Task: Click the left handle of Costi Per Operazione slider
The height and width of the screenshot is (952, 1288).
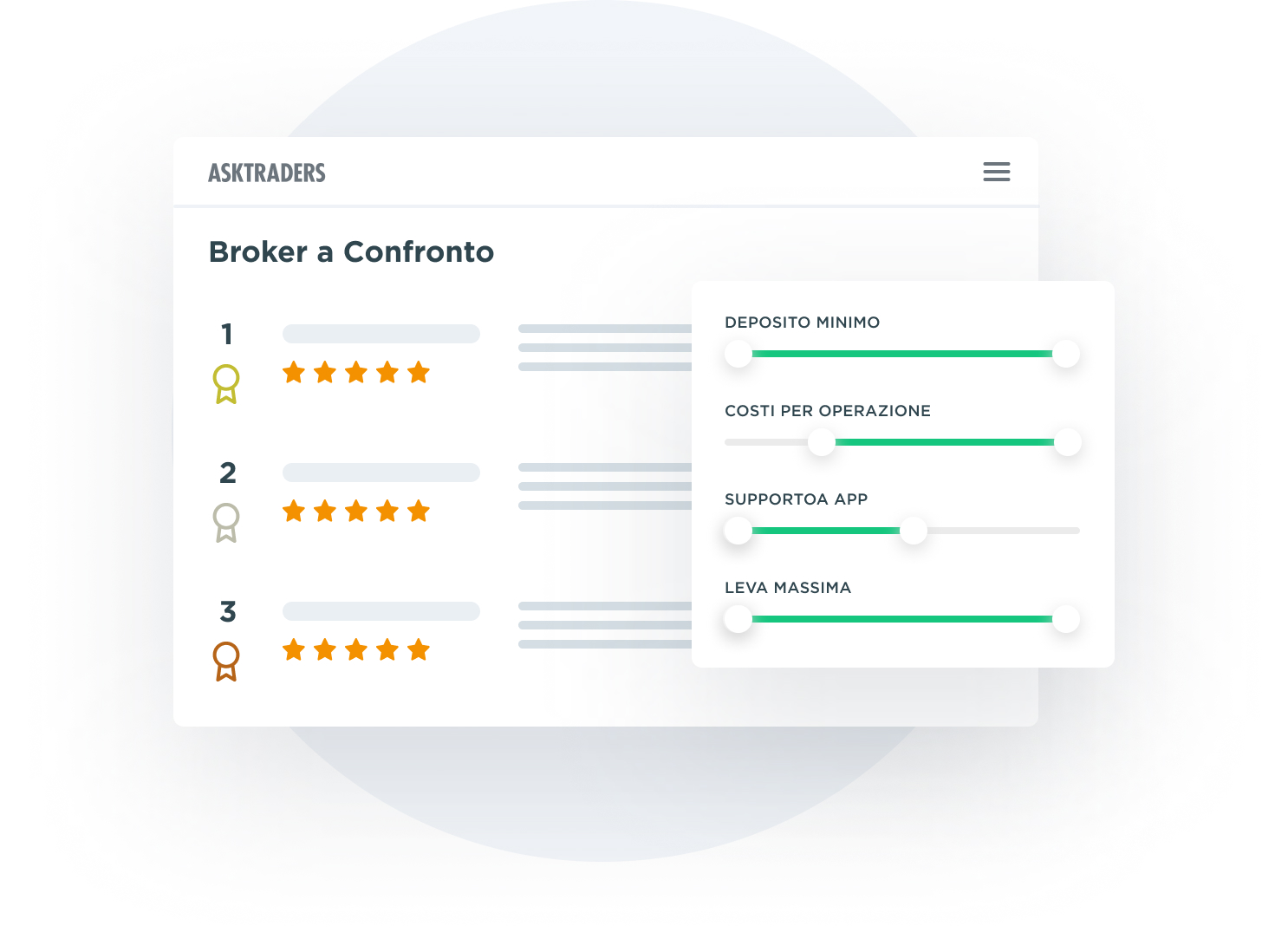Action: [x=821, y=442]
